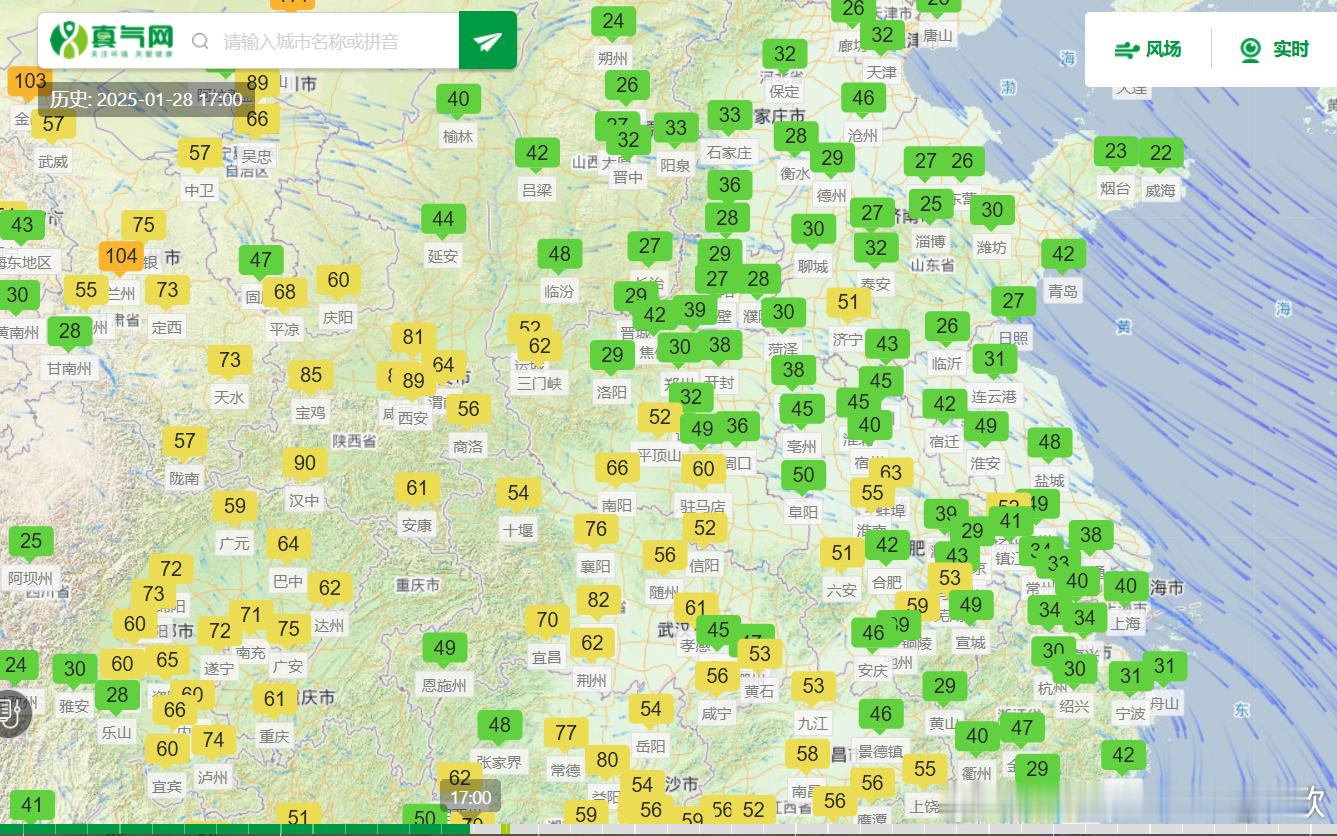The height and width of the screenshot is (836, 1337).
Task: Select the AQI 30 marker for 聊城
Action: (x=813, y=229)
